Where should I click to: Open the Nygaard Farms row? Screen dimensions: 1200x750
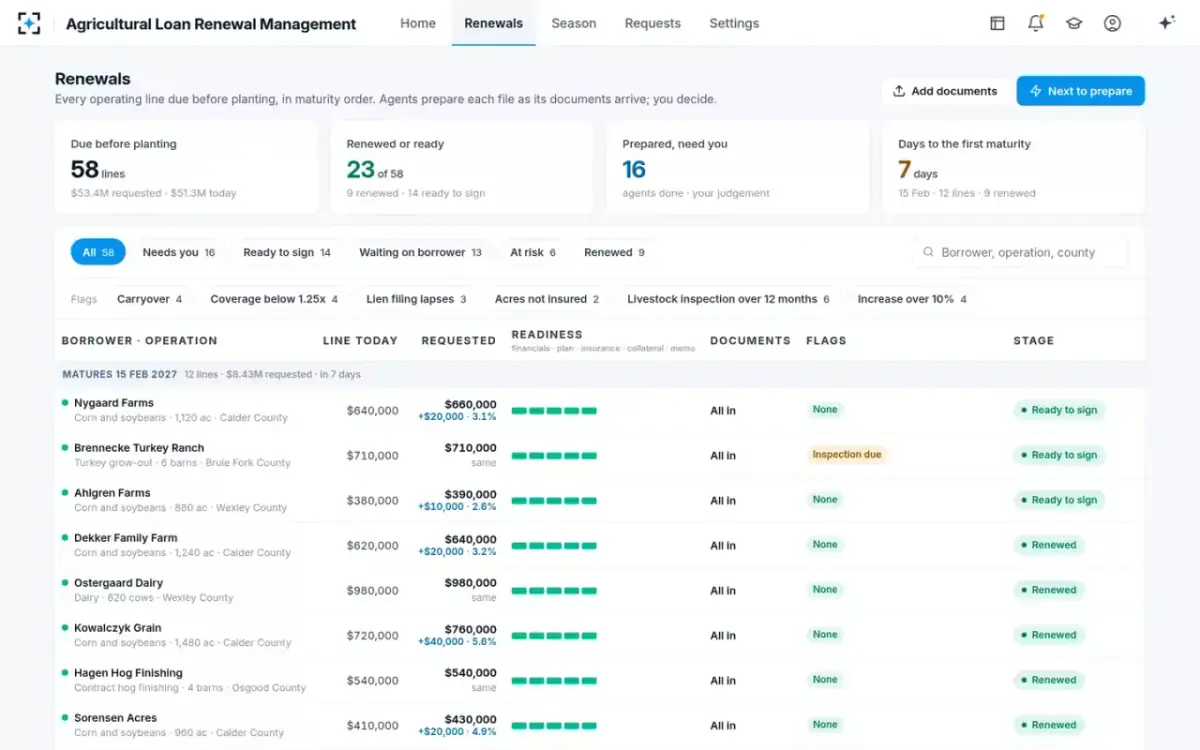click(600, 410)
